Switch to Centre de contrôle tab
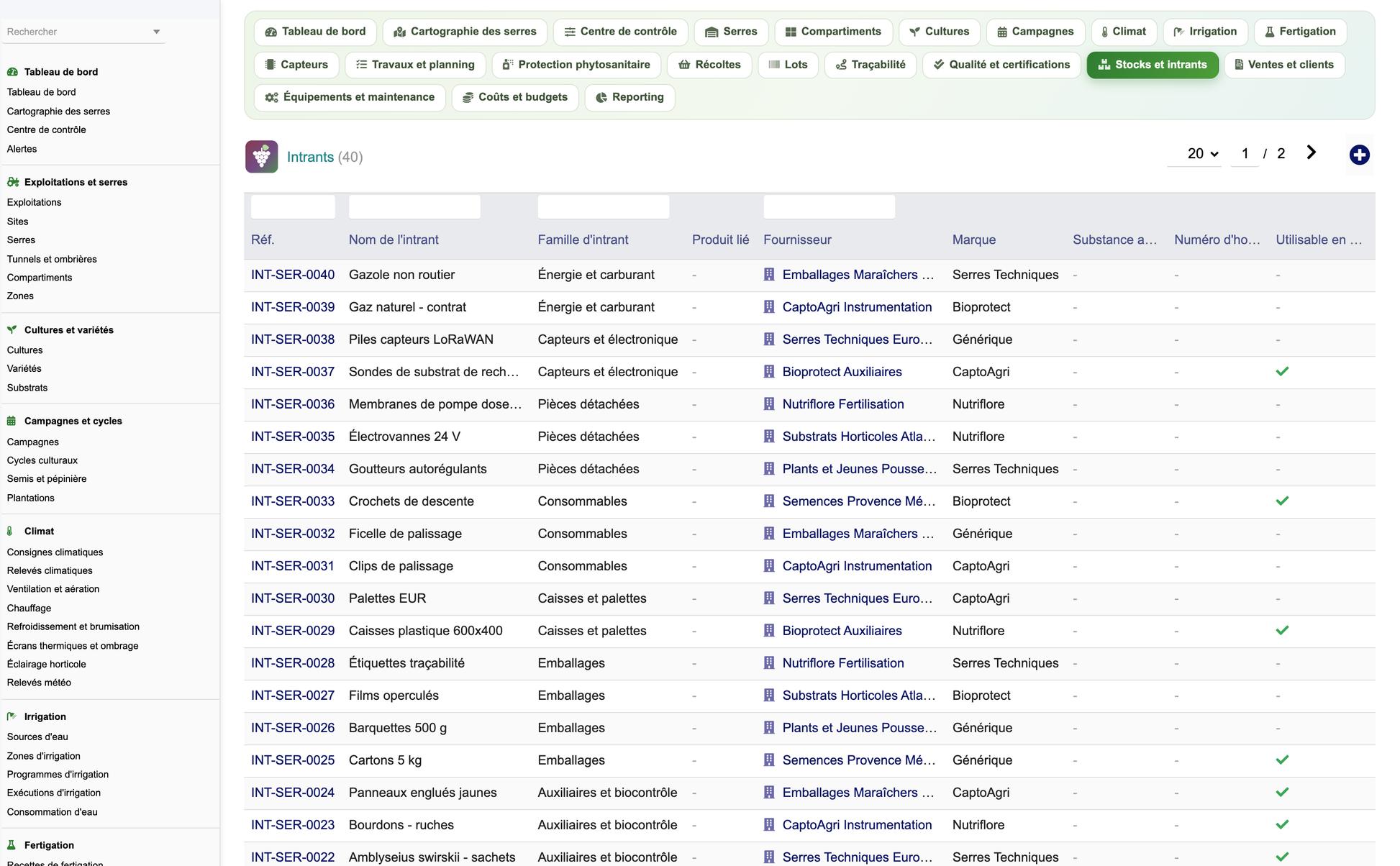 (x=620, y=32)
